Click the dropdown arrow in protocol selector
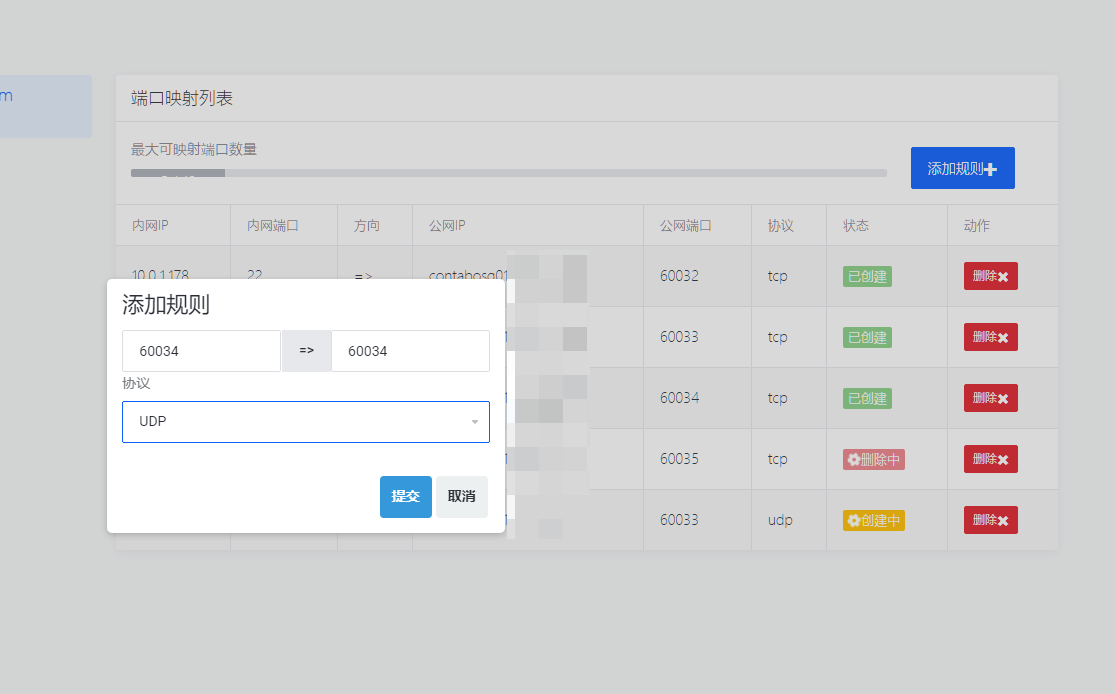This screenshot has height=694, width=1115. 475,422
